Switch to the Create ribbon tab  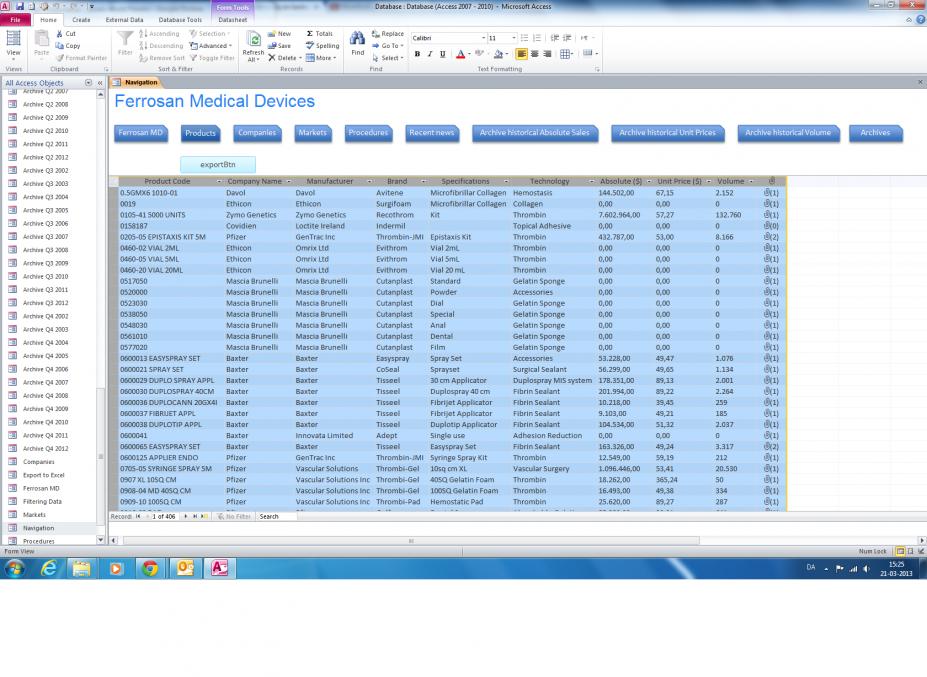point(81,20)
